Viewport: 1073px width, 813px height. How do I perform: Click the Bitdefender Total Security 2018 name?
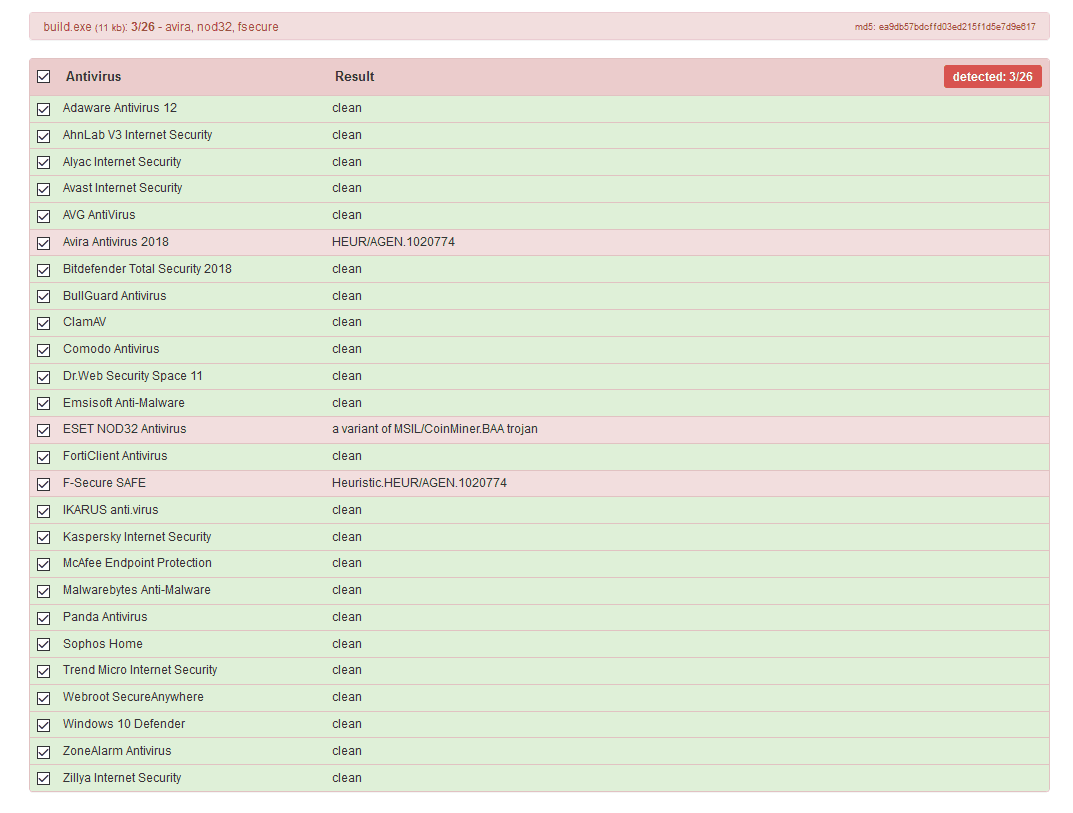tap(147, 269)
